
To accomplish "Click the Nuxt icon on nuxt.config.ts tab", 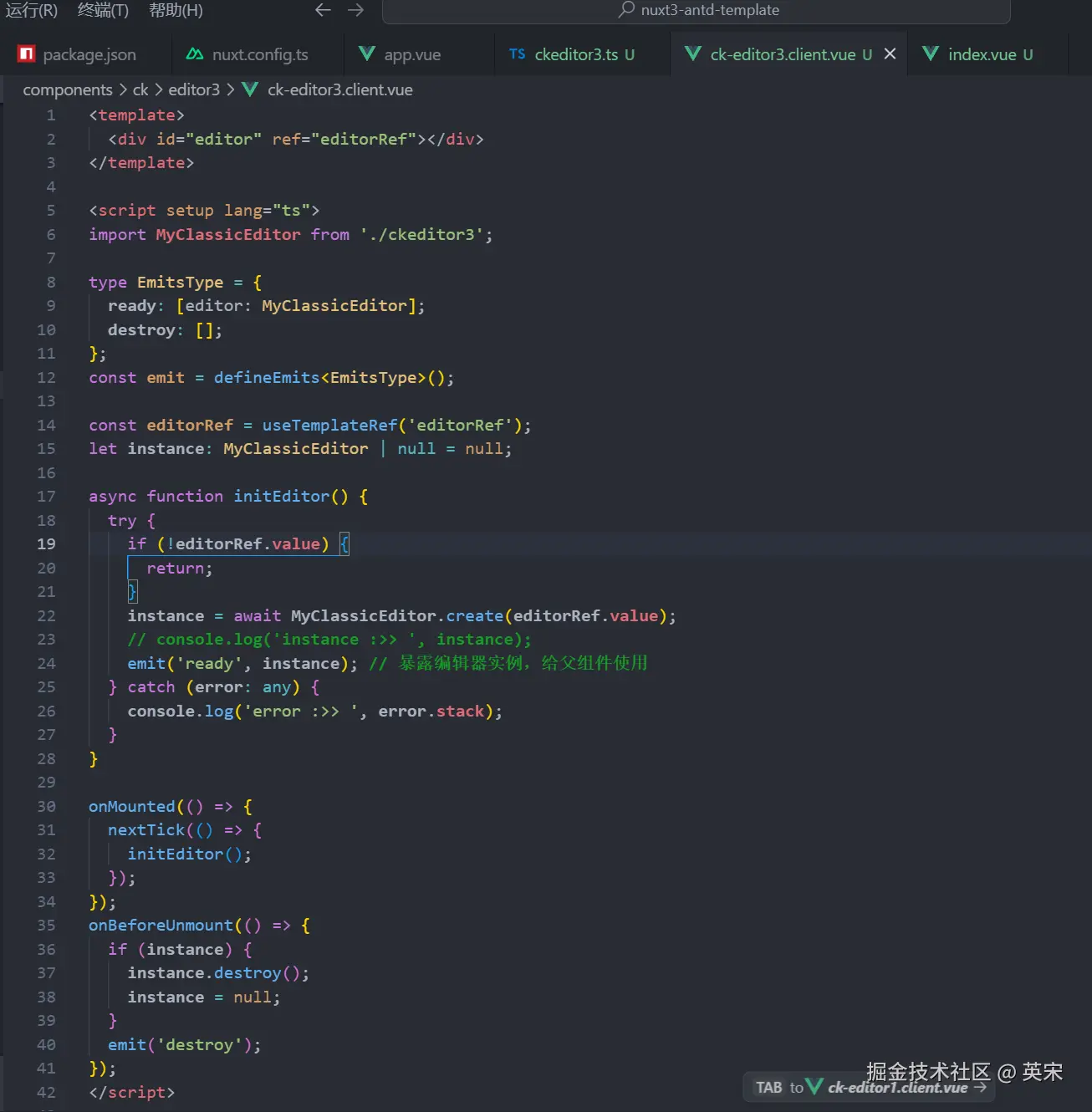I will (195, 54).
